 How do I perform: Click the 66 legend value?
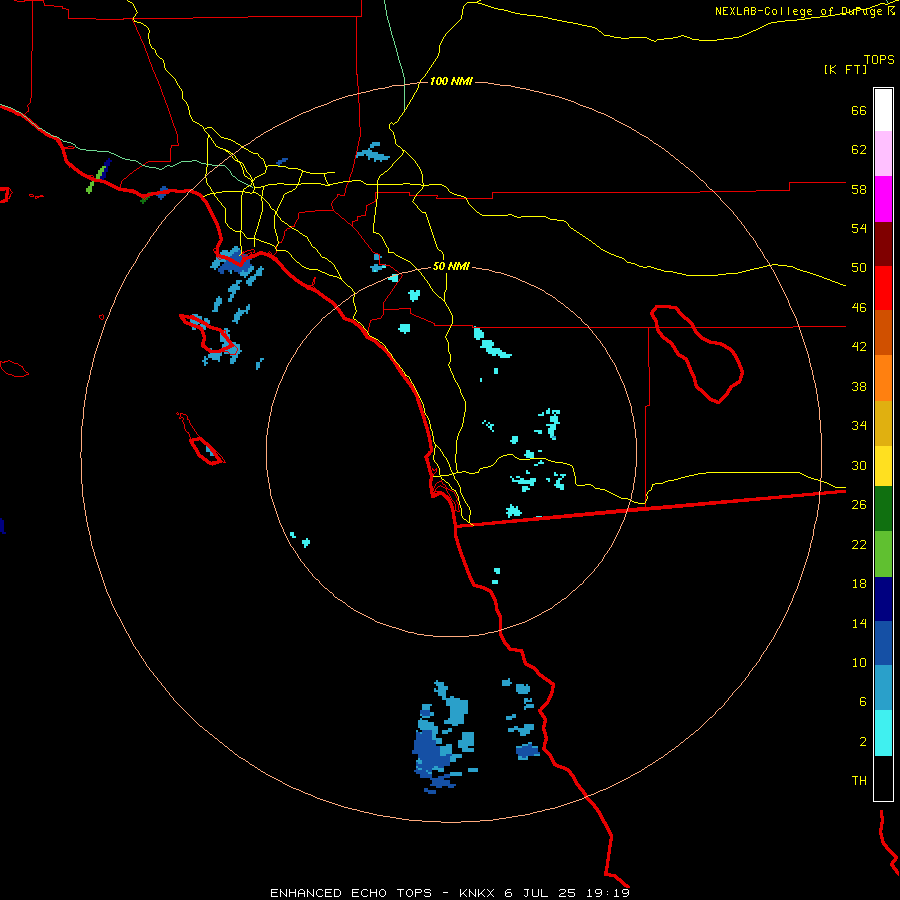pos(859,110)
